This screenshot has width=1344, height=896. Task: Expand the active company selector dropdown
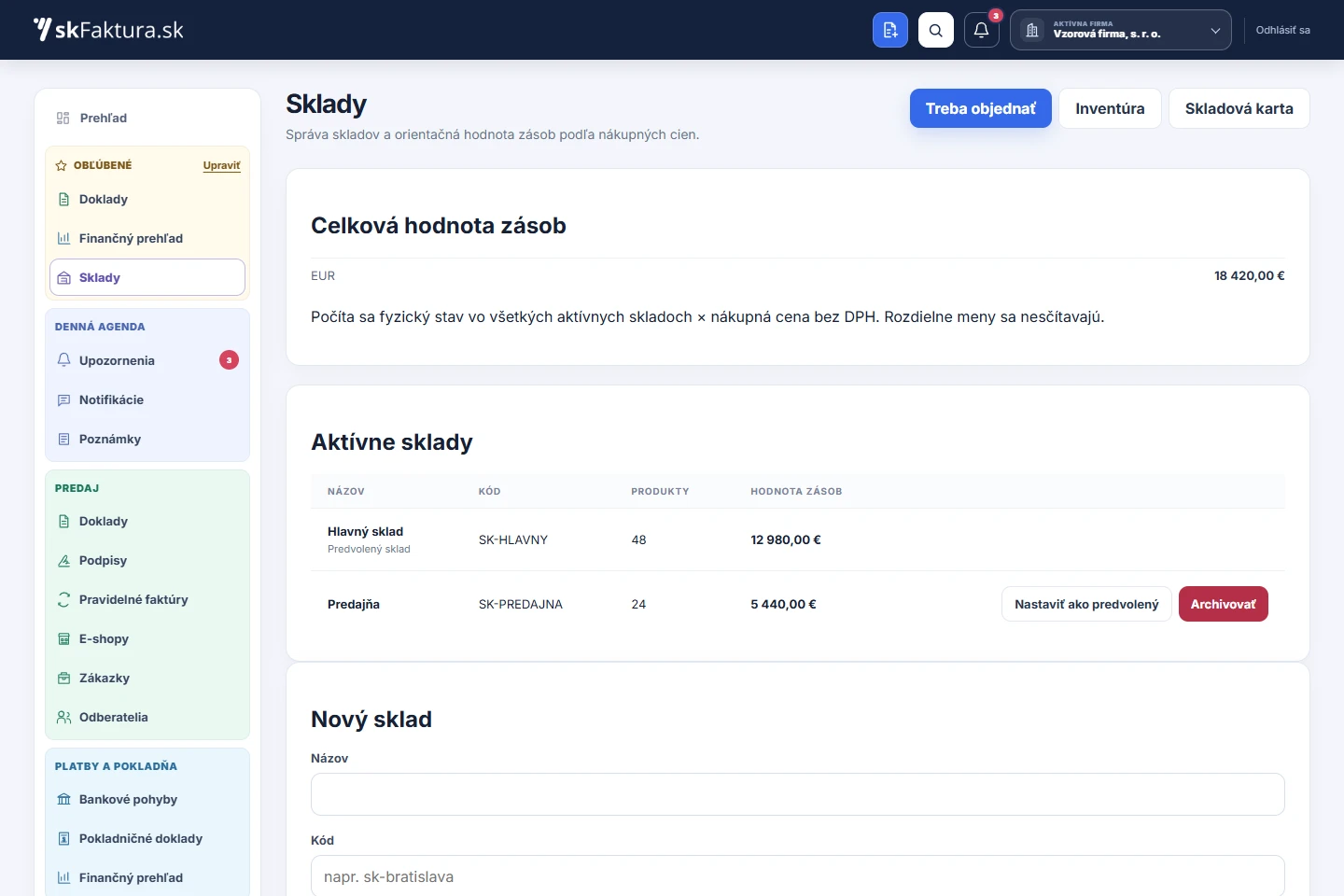[x=1120, y=30]
